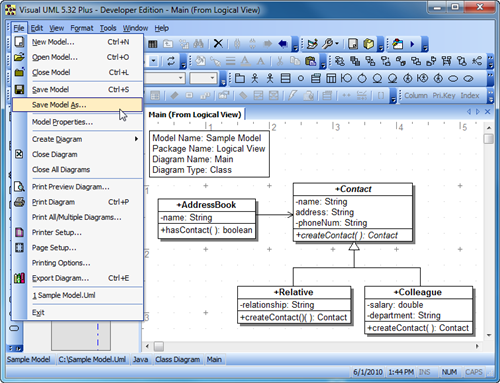Click Open Model folder icon in menu
Screen dimensions: 500x383
click(x=19, y=57)
